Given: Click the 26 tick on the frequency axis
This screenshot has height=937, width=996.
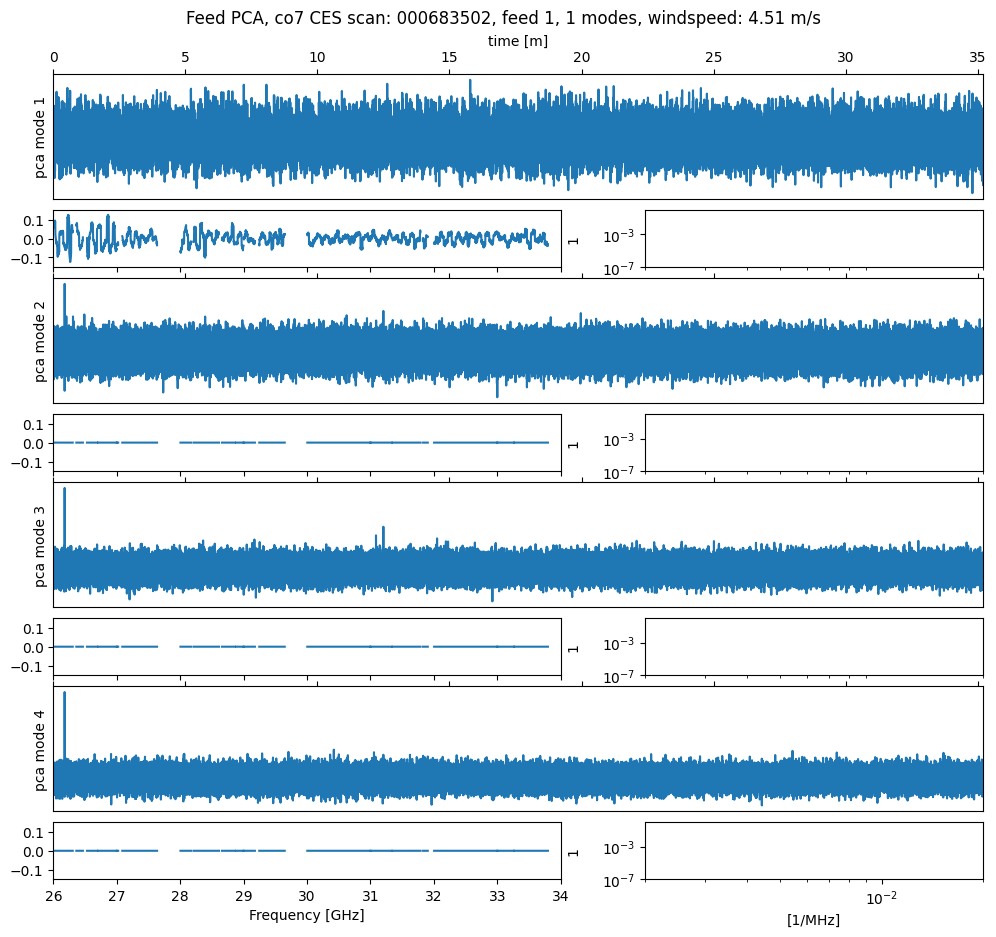Looking at the screenshot, I should tap(54, 895).
